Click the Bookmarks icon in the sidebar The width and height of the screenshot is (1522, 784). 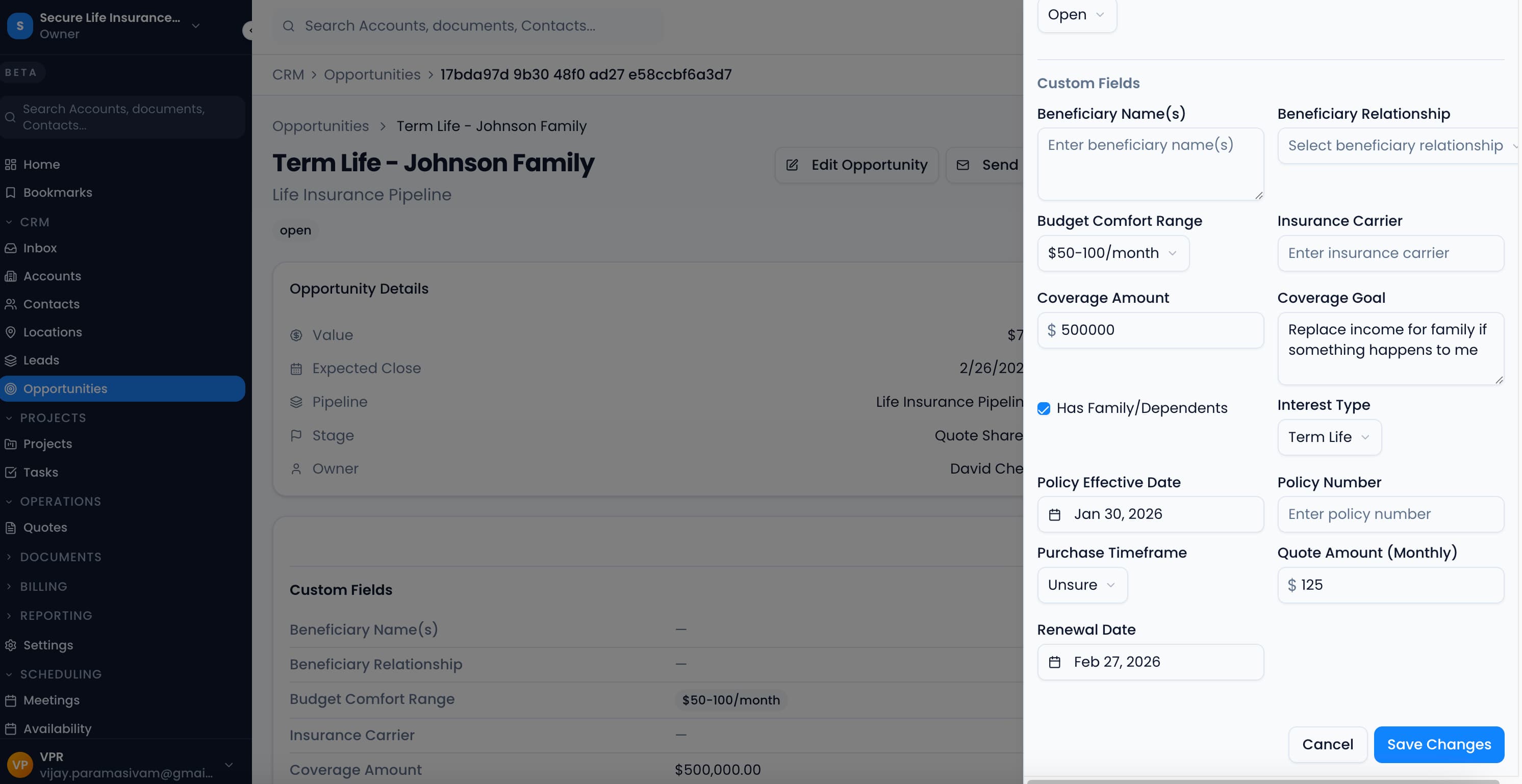pos(11,193)
